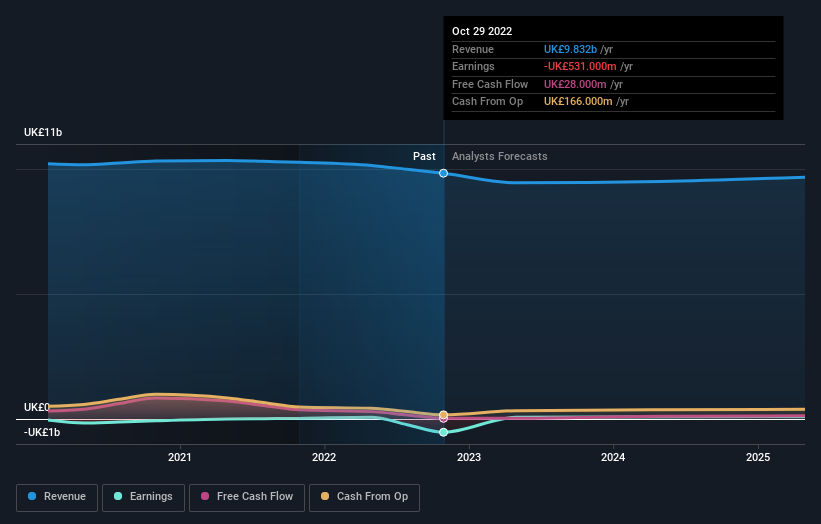
Task: Select the 2022 axis label
Action: (x=324, y=458)
